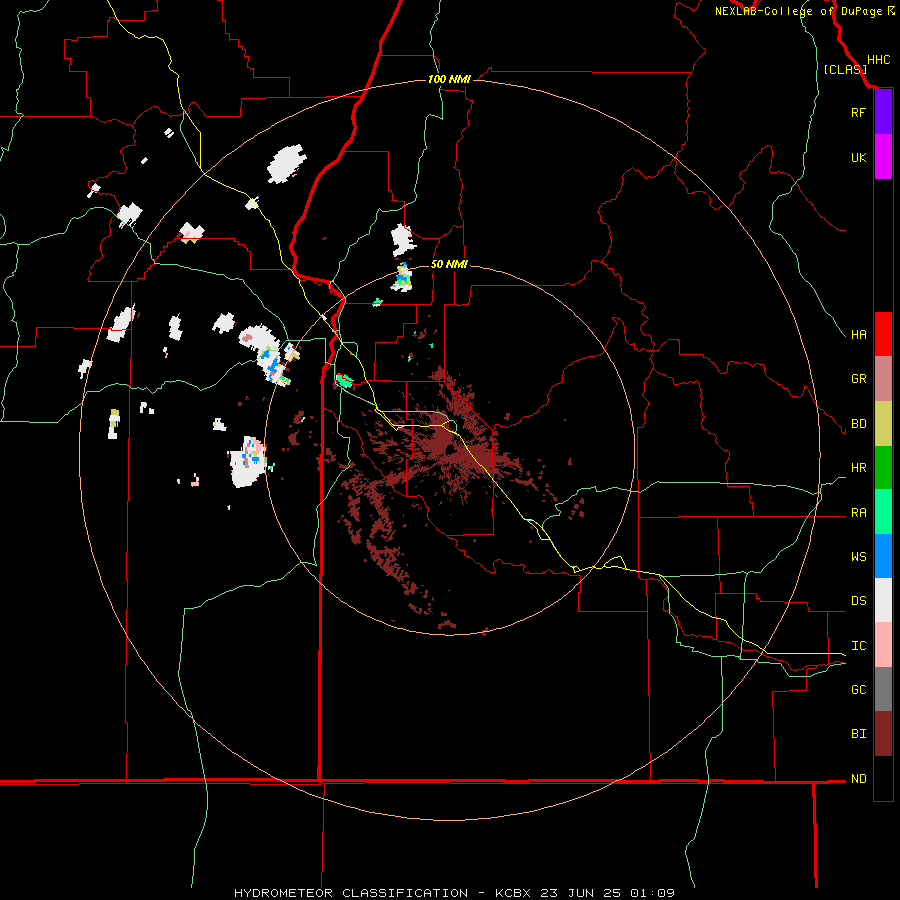Click the RA legend label

coord(858,513)
